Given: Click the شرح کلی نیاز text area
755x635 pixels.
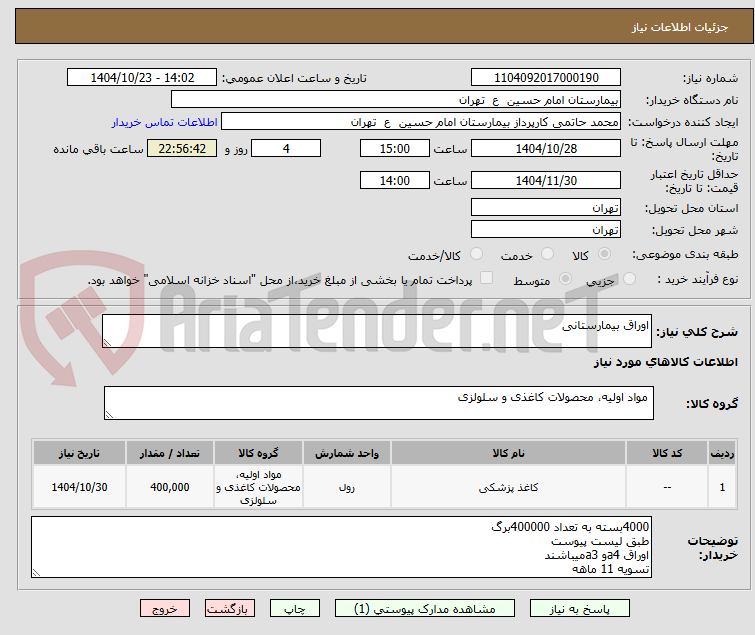Looking at the screenshot, I should pos(377,331).
